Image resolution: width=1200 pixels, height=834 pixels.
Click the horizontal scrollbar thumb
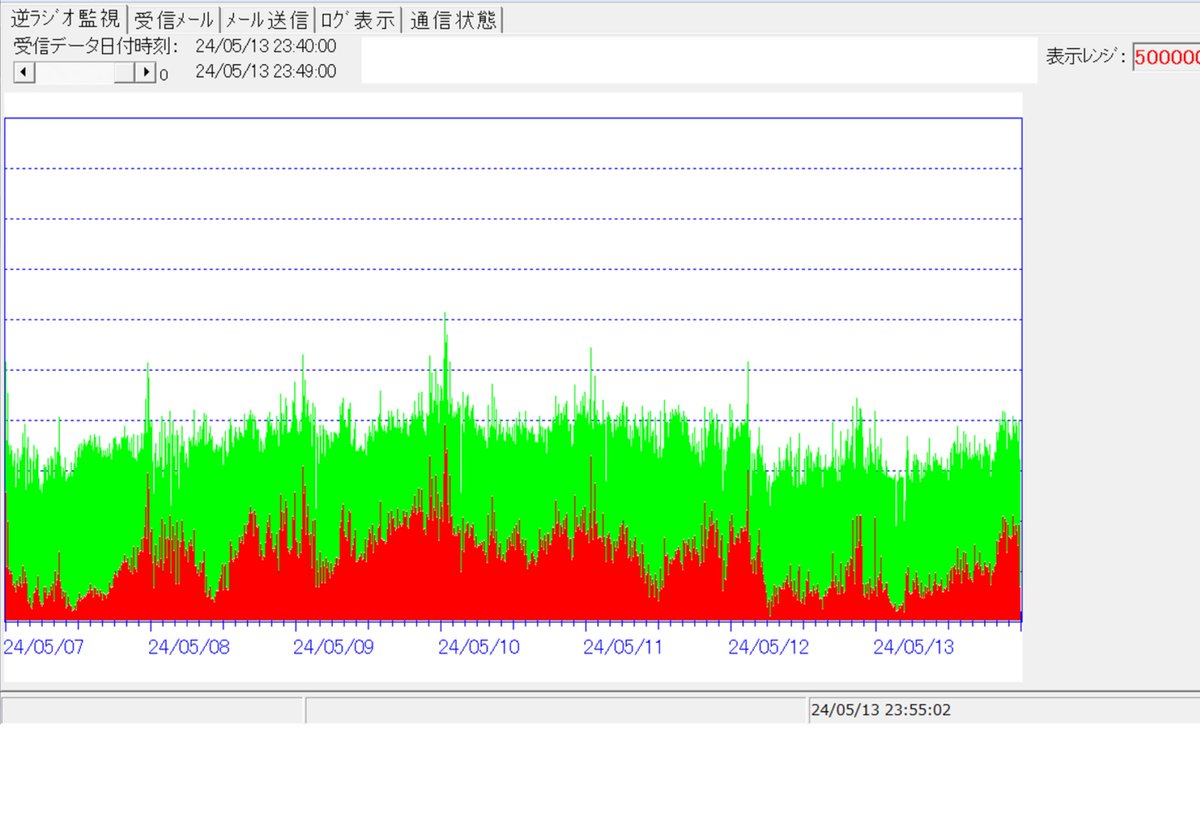coord(125,72)
